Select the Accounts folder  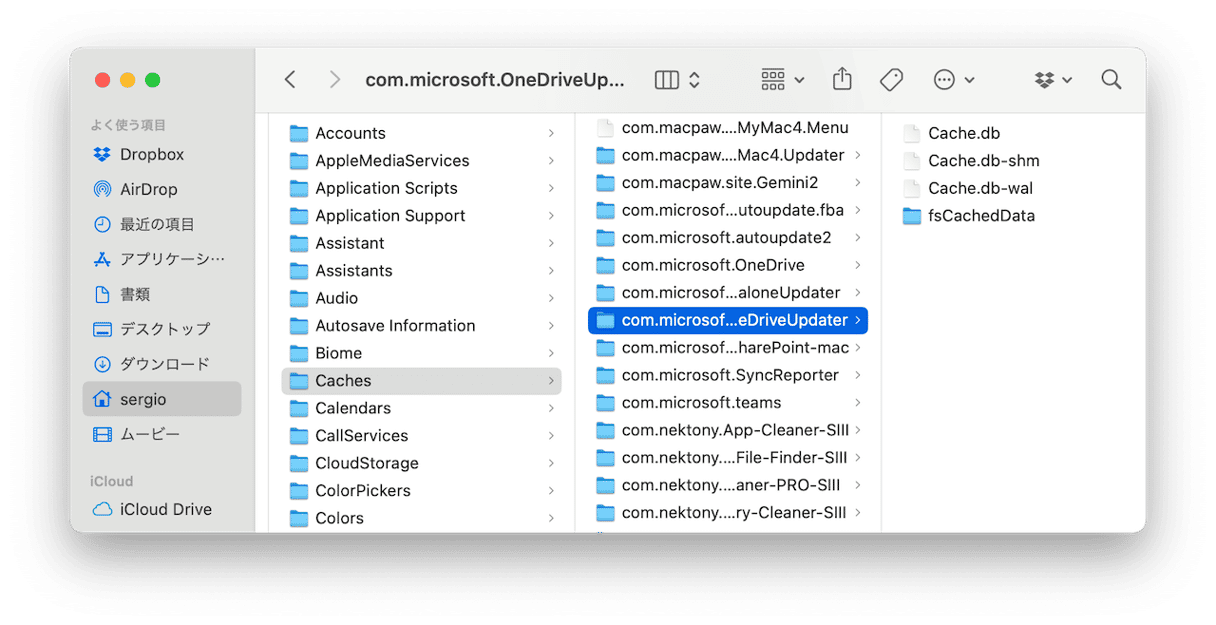pyautogui.click(x=350, y=132)
